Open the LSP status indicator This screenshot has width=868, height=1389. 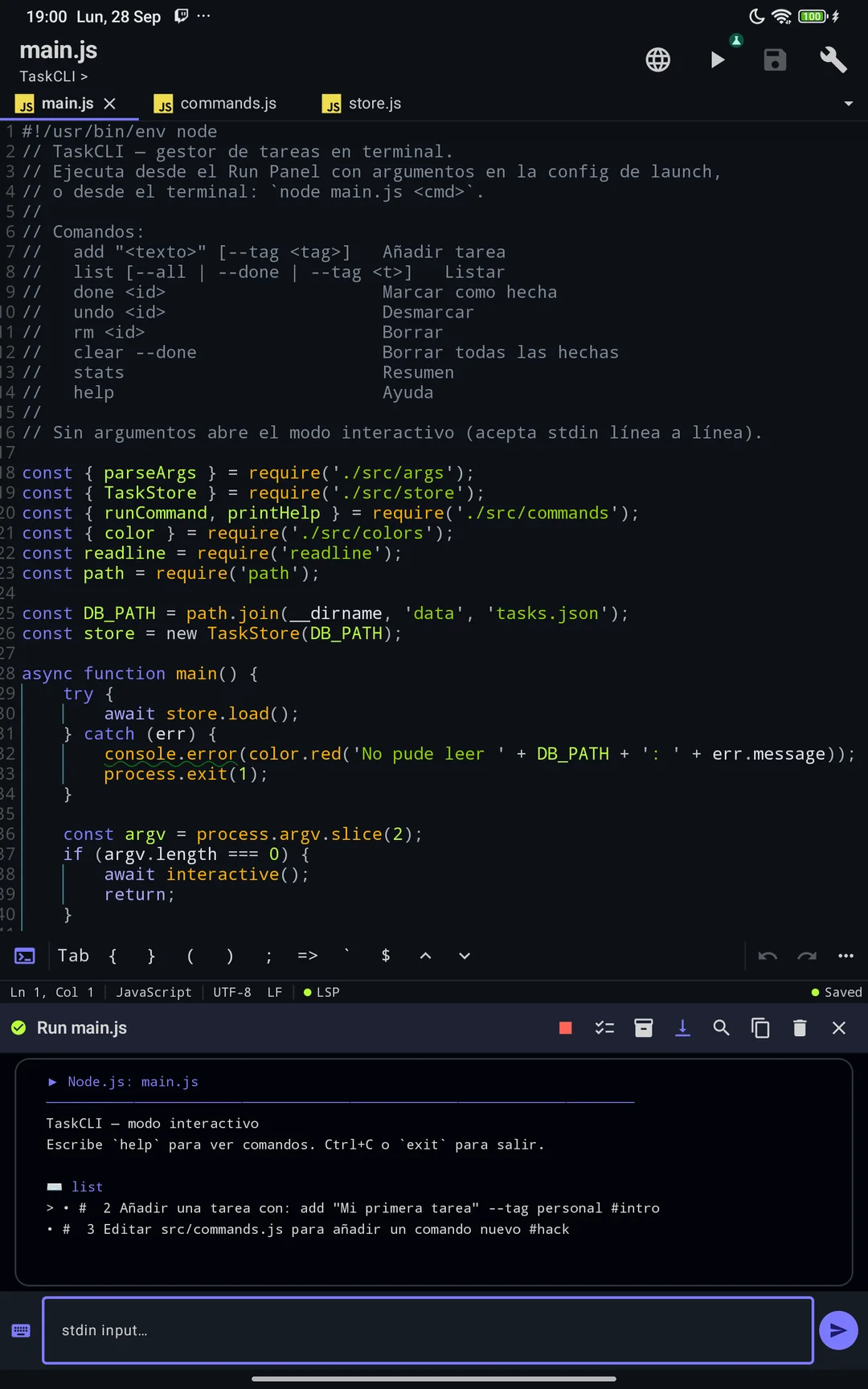pos(321,993)
